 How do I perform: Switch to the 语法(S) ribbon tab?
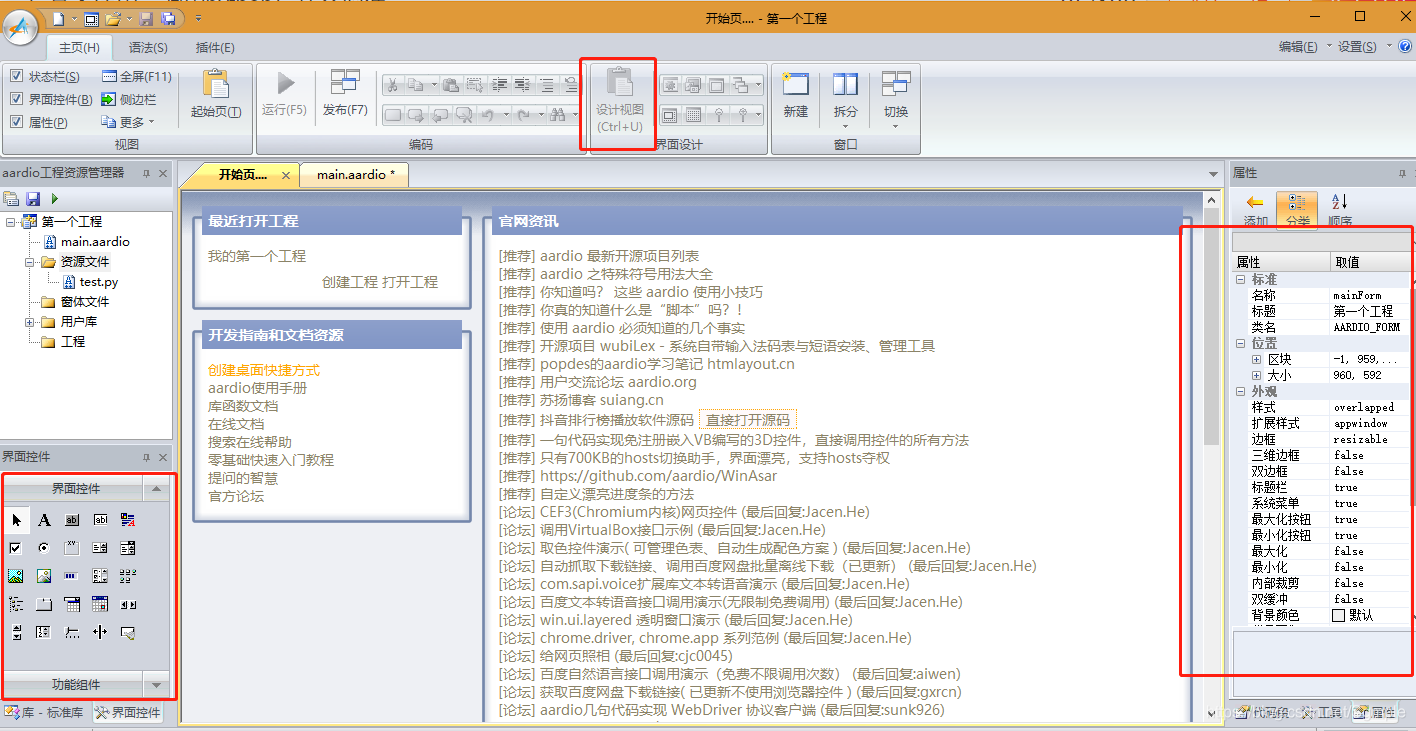[x=148, y=47]
